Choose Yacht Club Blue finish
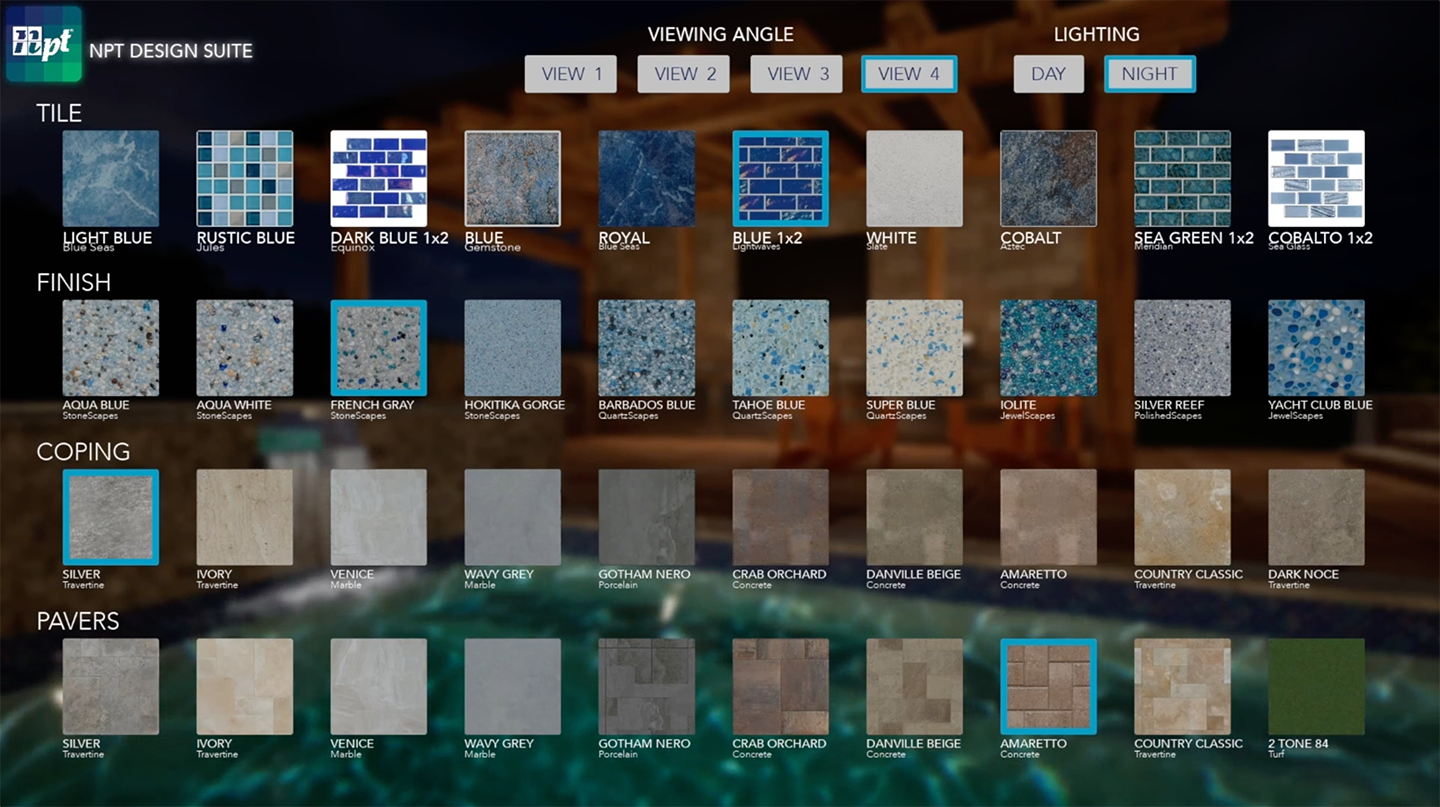The image size is (1440, 807). click(x=1317, y=348)
